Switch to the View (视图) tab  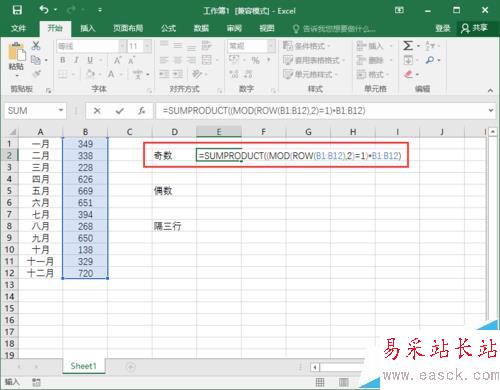(267, 28)
